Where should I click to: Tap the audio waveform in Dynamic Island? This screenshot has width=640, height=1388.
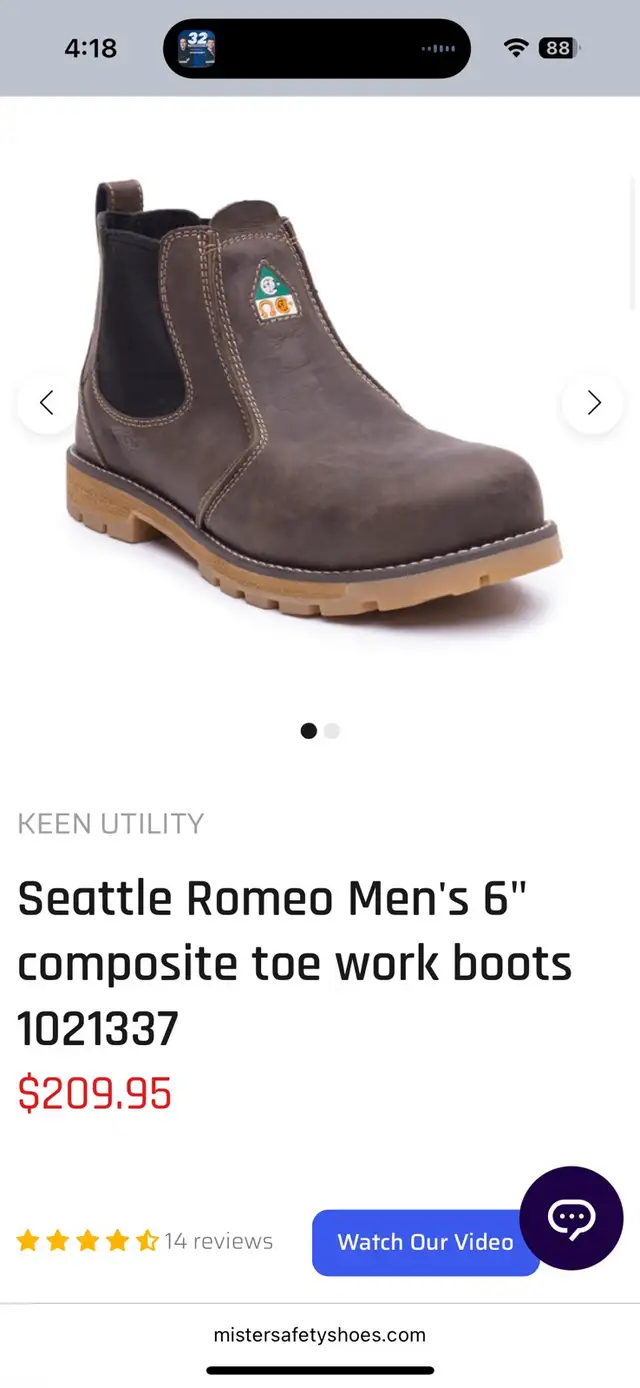point(439,48)
